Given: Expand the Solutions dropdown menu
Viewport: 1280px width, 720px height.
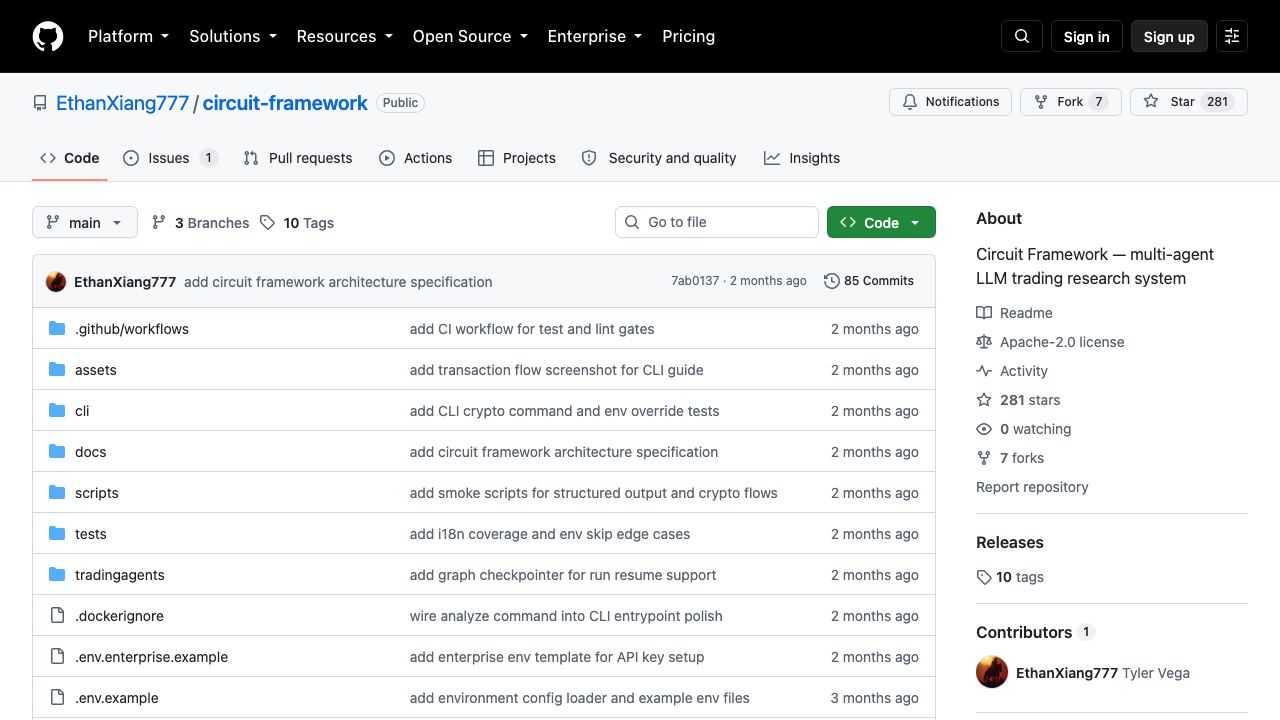Looking at the screenshot, I should 234,36.
